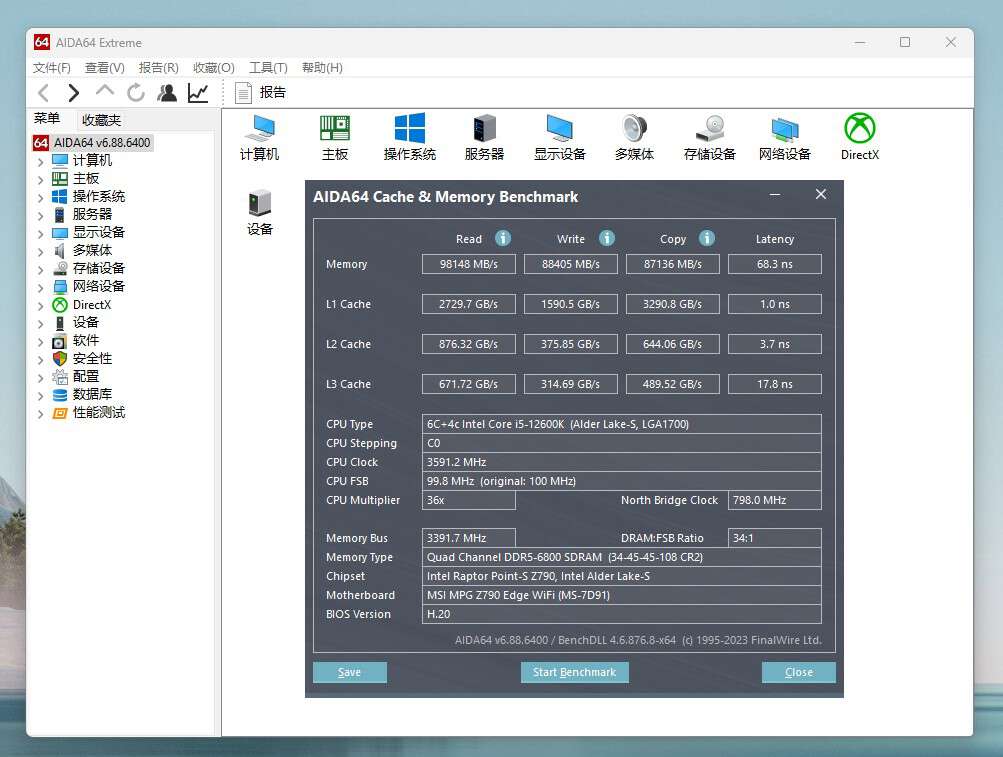Screen dimensions: 1003x757
Task: Click the info icon next to Read
Action: point(503,238)
